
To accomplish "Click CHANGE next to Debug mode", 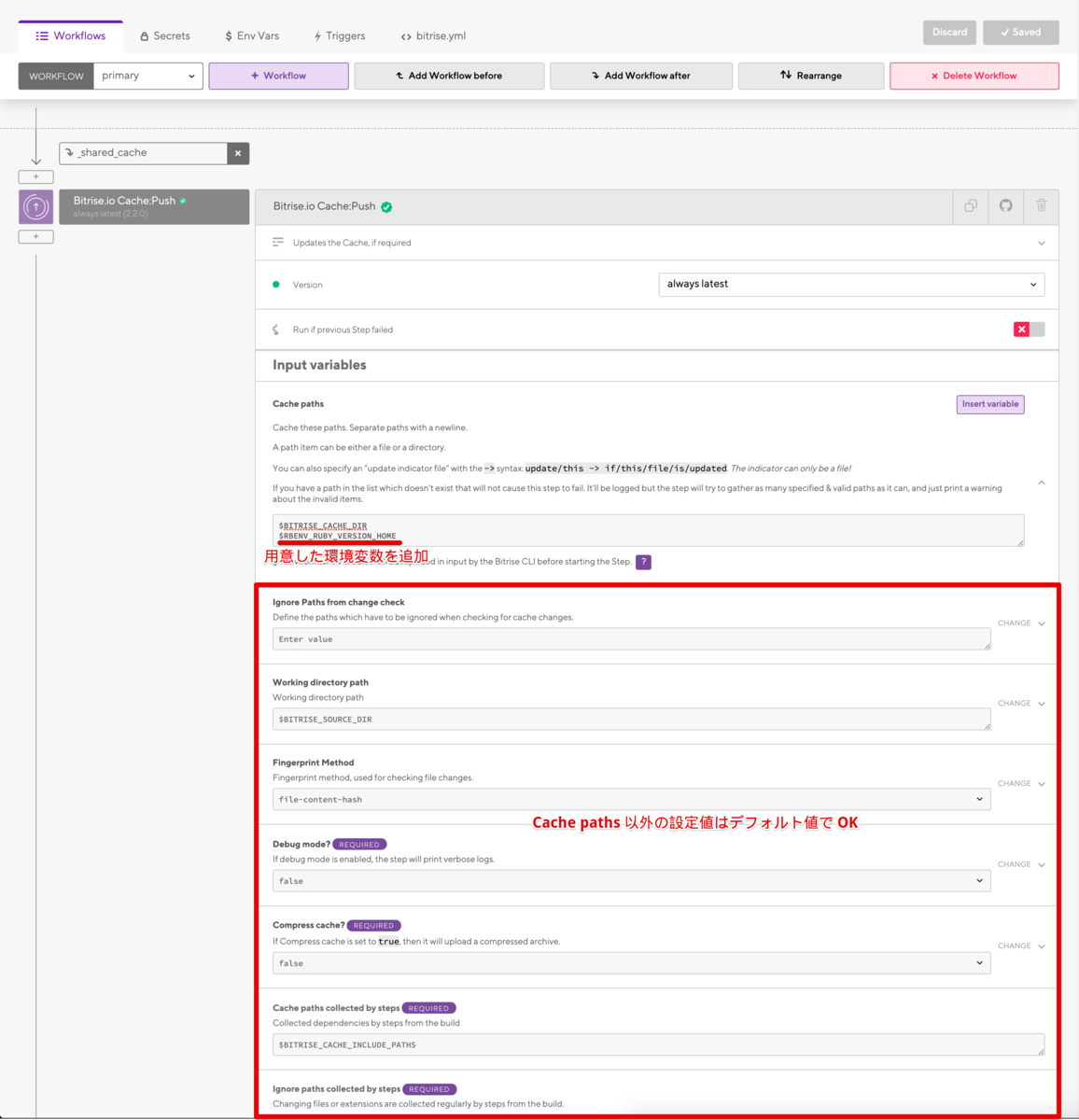I will point(1021,865).
